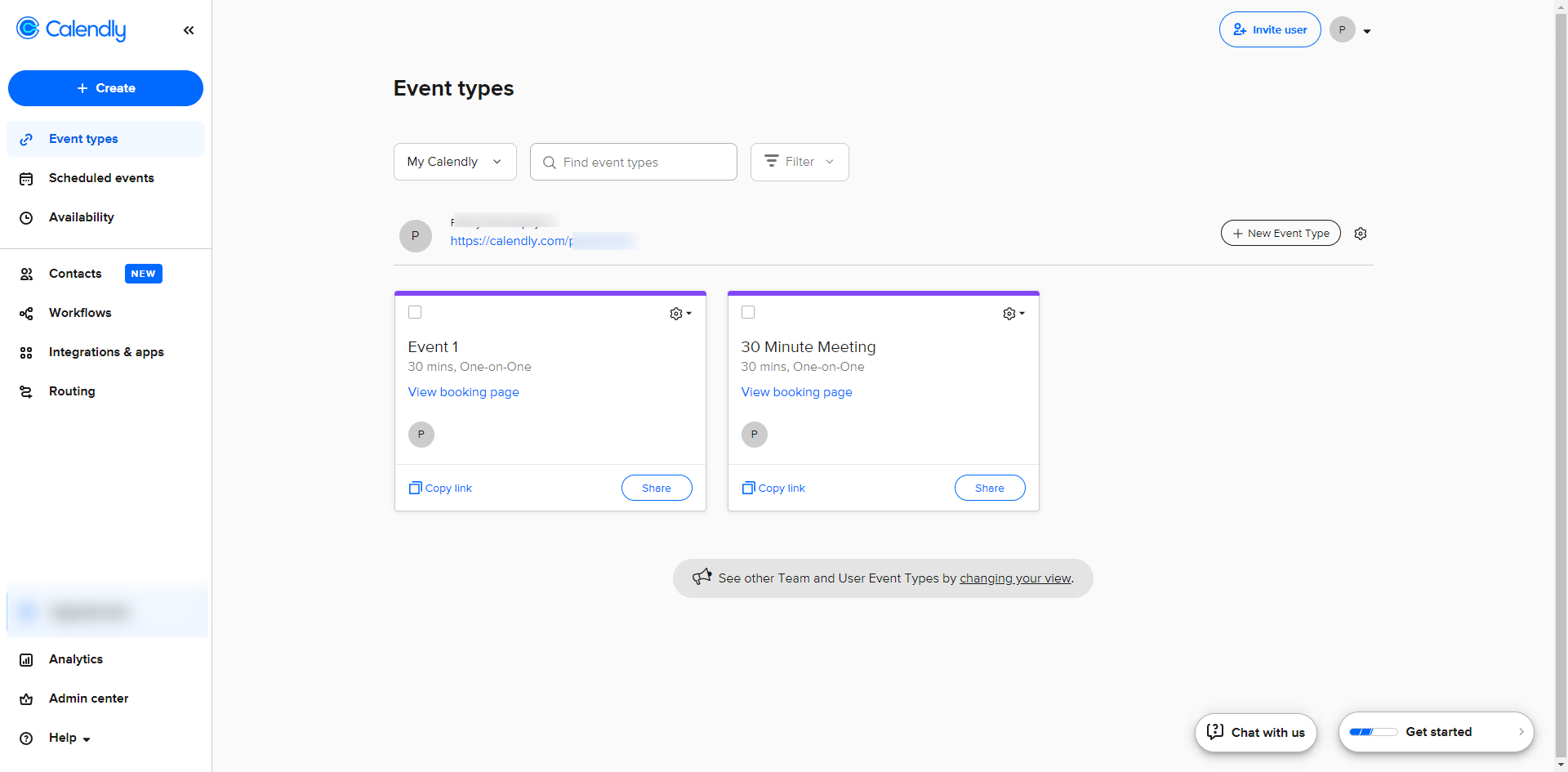Click the P host avatar on 30 Minute Meeting
Image resolution: width=1568 pixels, height=772 pixels.
(755, 435)
